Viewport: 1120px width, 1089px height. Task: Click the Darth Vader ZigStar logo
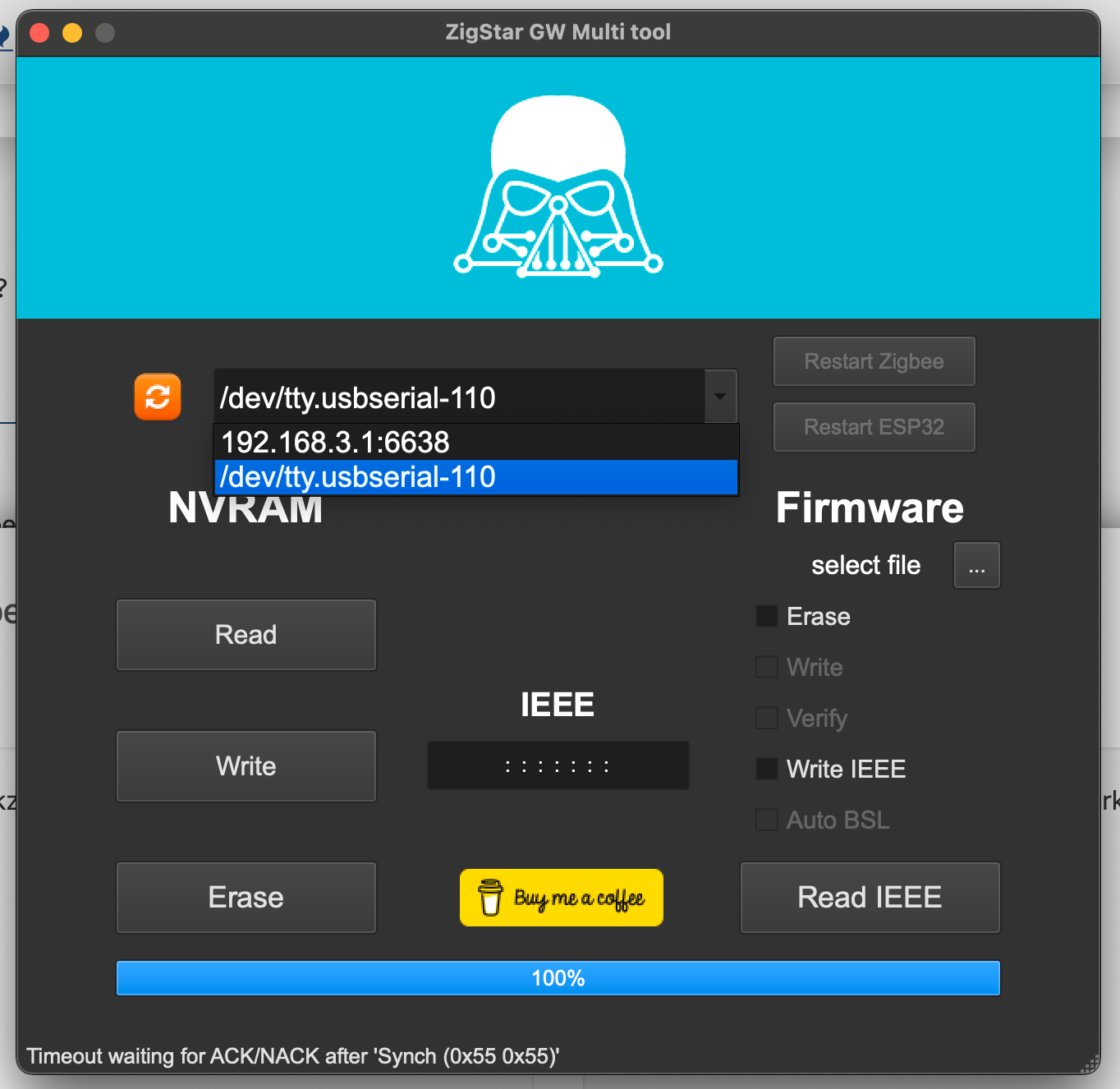[558, 186]
